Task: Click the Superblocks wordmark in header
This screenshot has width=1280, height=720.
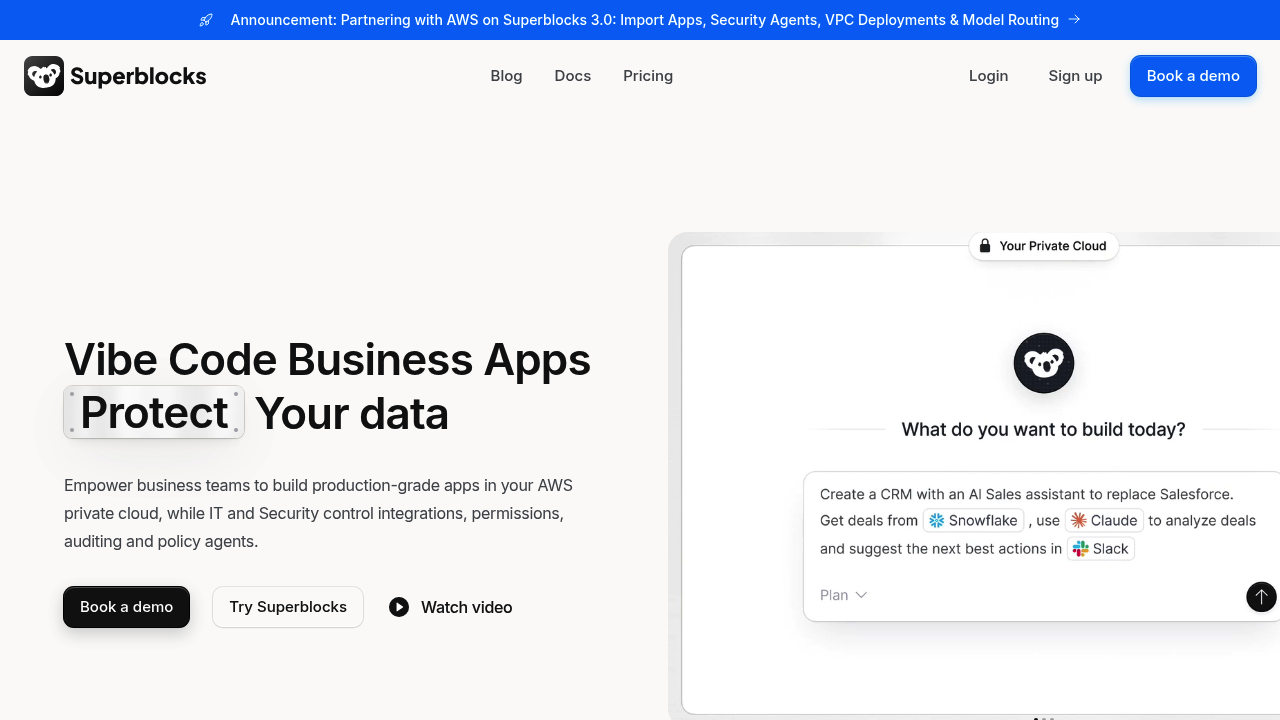Action: click(x=138, y=76)
